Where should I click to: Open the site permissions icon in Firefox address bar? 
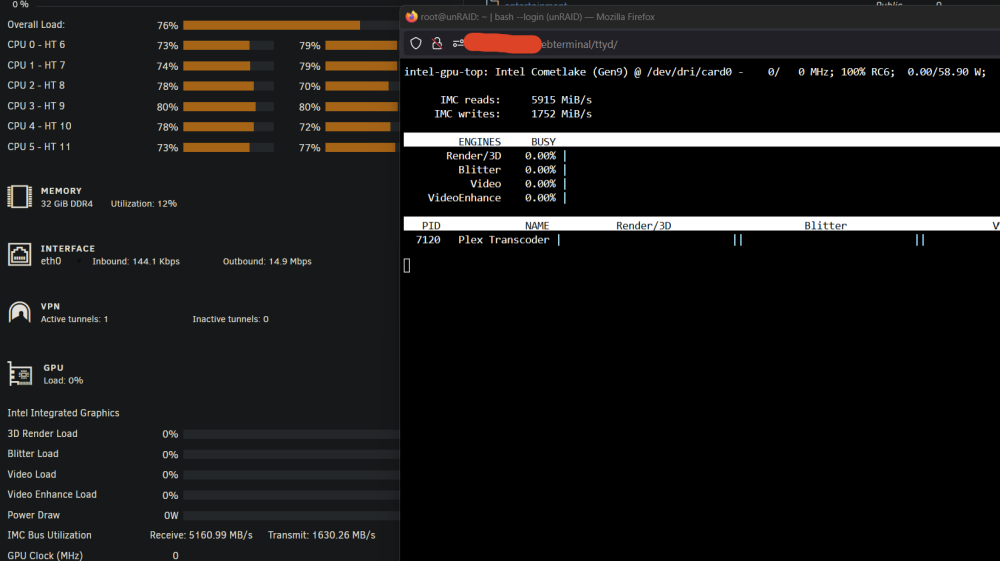[458, 43]
